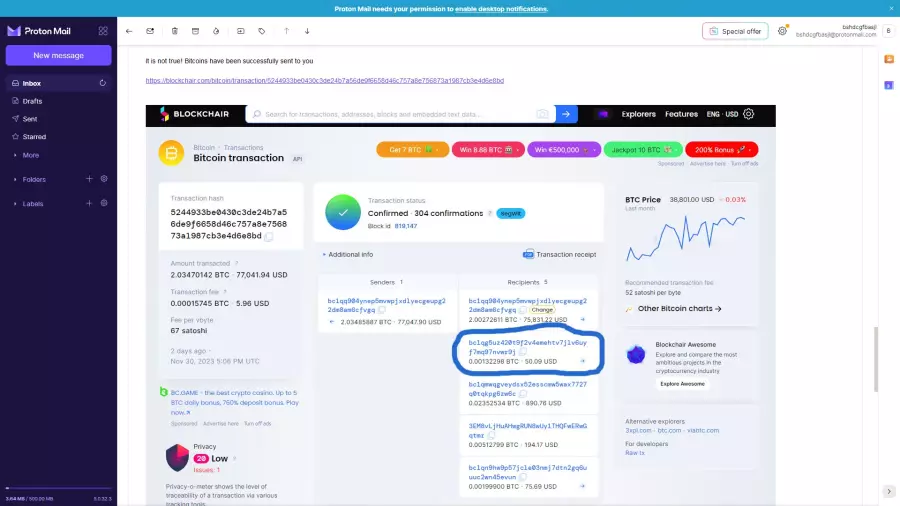Go to the next message with the down arrow

(x=307, y=31)
